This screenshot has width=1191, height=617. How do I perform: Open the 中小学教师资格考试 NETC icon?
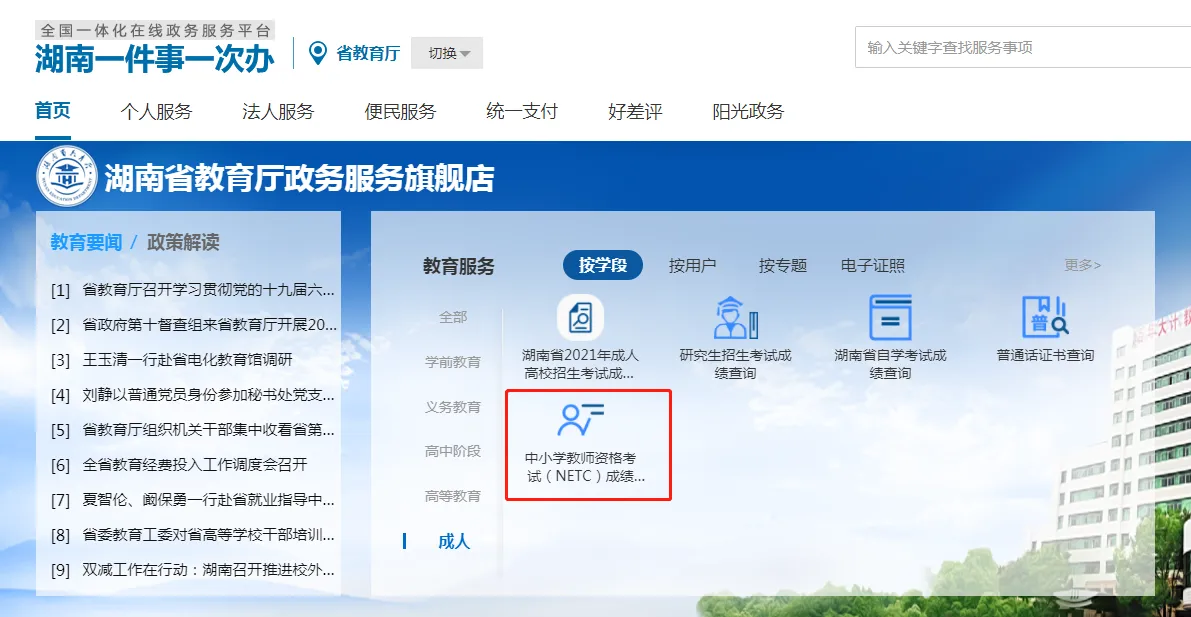(580, 419)
